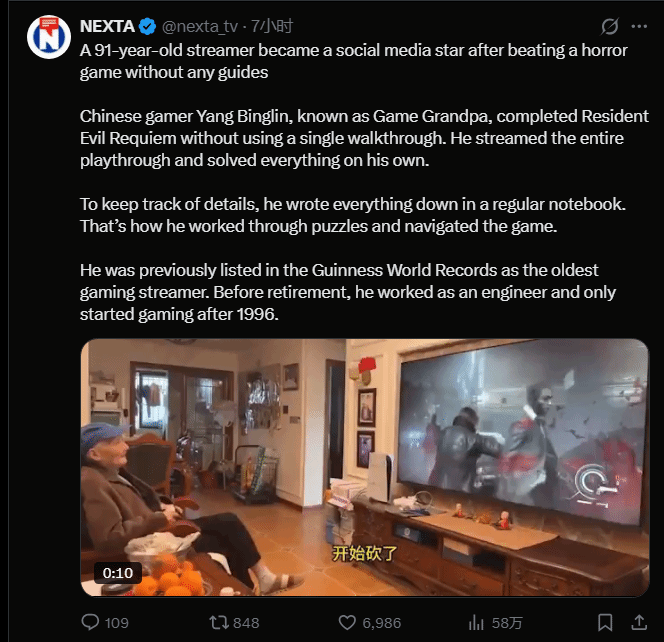Play the video of the elderly gamer

tap(365, 467)
